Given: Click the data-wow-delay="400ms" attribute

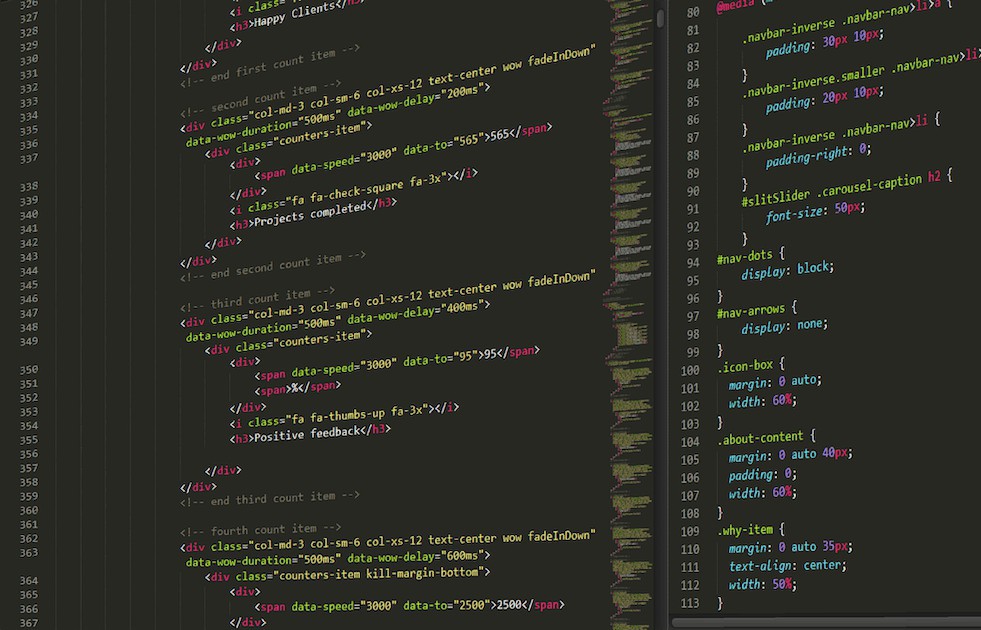Looking at the screenshot, I should tap(419, 315).
